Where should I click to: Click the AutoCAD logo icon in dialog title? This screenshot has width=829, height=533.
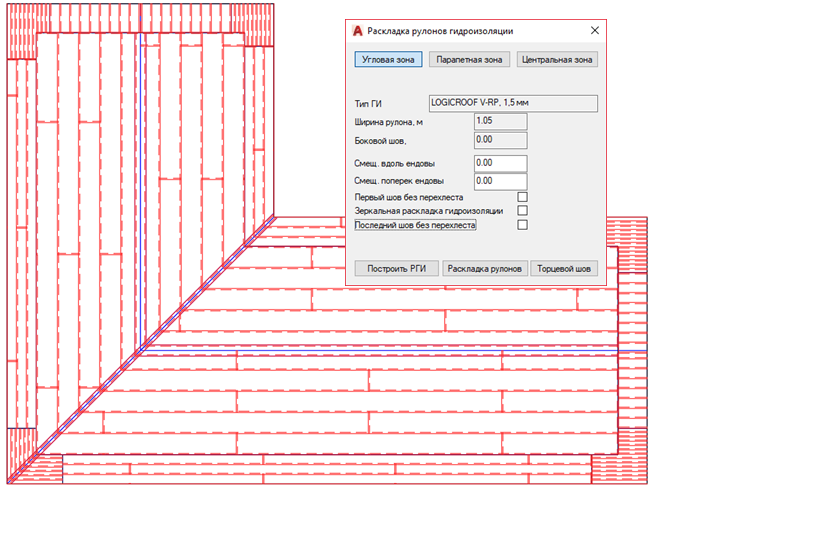click(358, 31)
